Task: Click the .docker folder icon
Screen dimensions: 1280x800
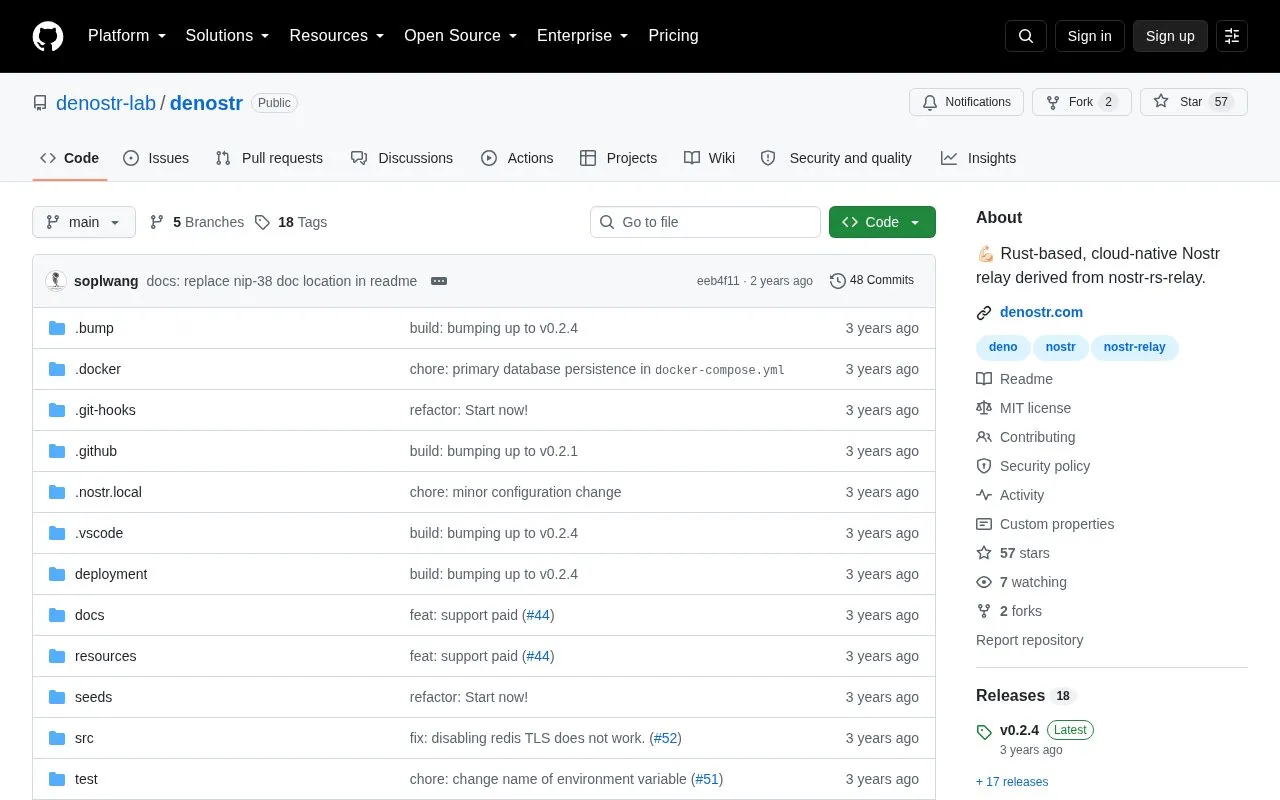Action: pos(57,369)
